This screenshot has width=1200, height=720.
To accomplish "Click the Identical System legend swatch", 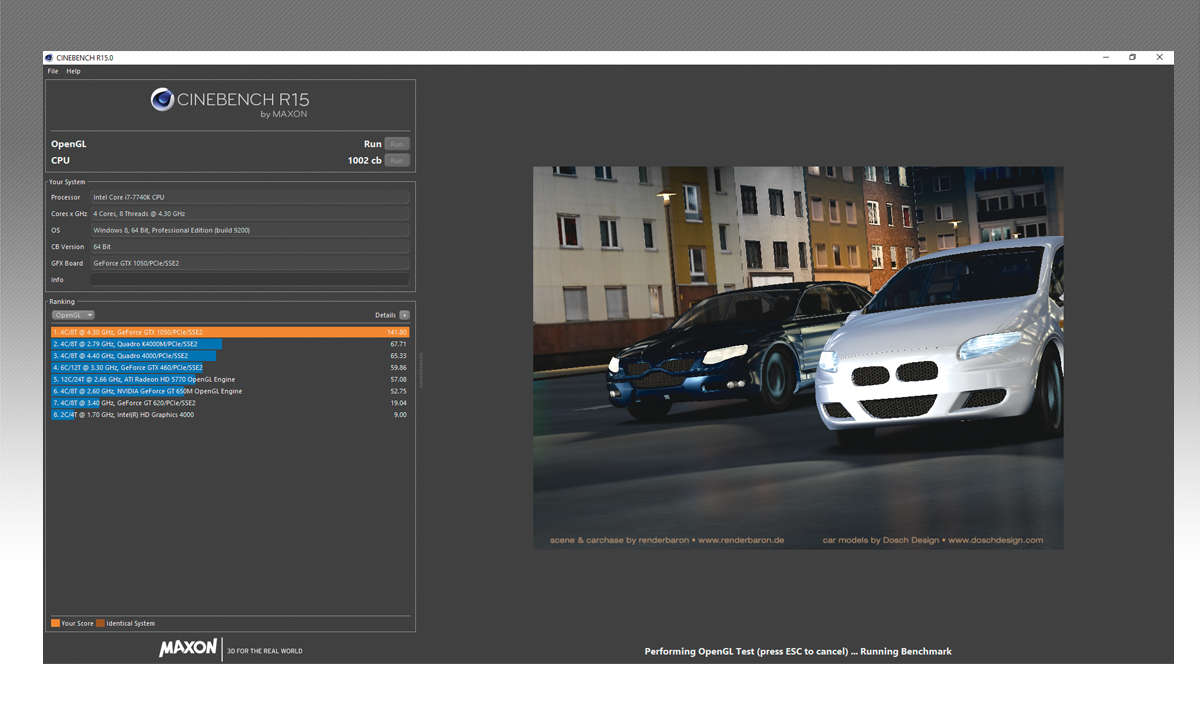I will click(x=100, y=623).
